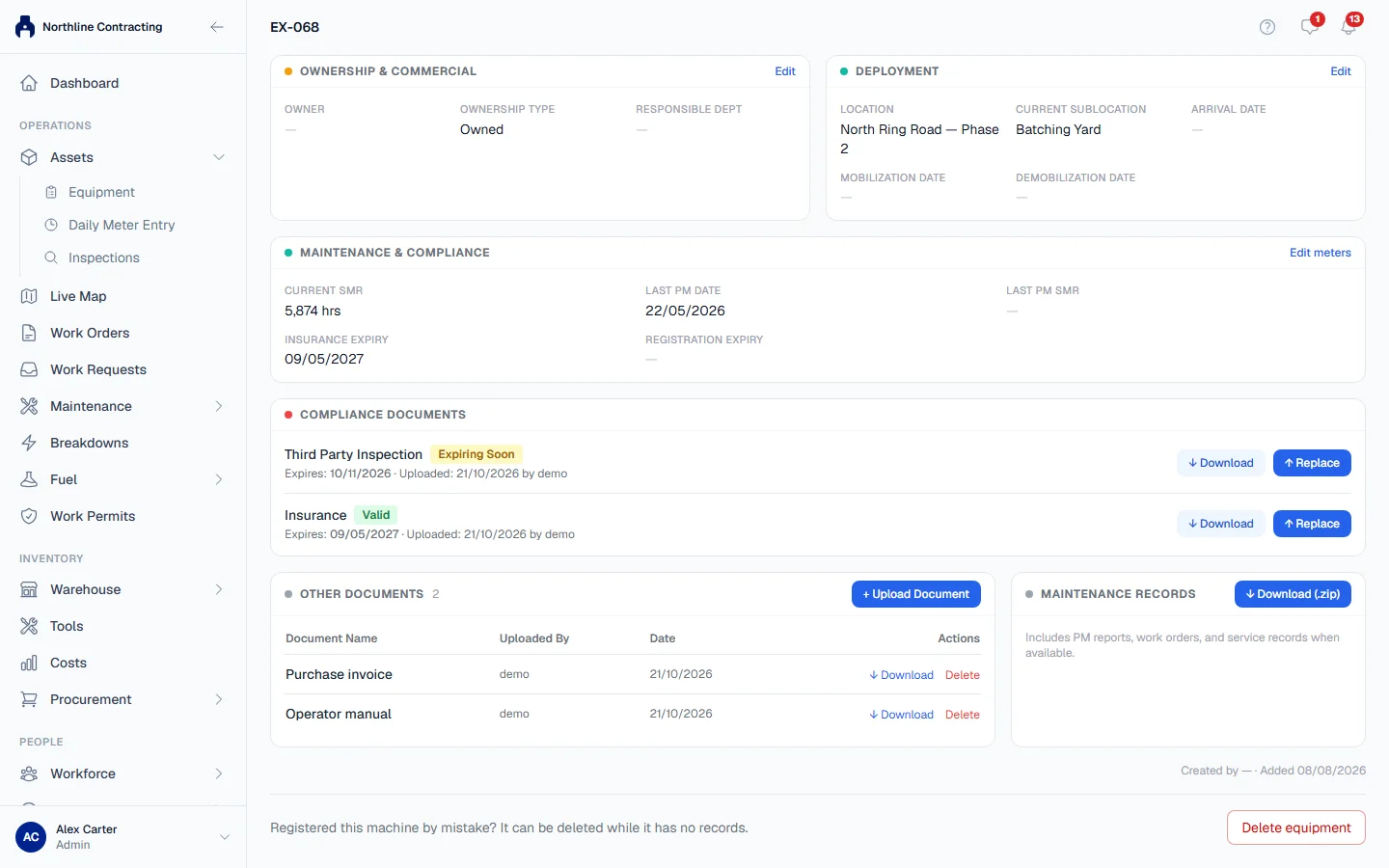Click the Equipment clipboard icon
The width and height of the screenshot is (1389, 868).
(51, 192)
